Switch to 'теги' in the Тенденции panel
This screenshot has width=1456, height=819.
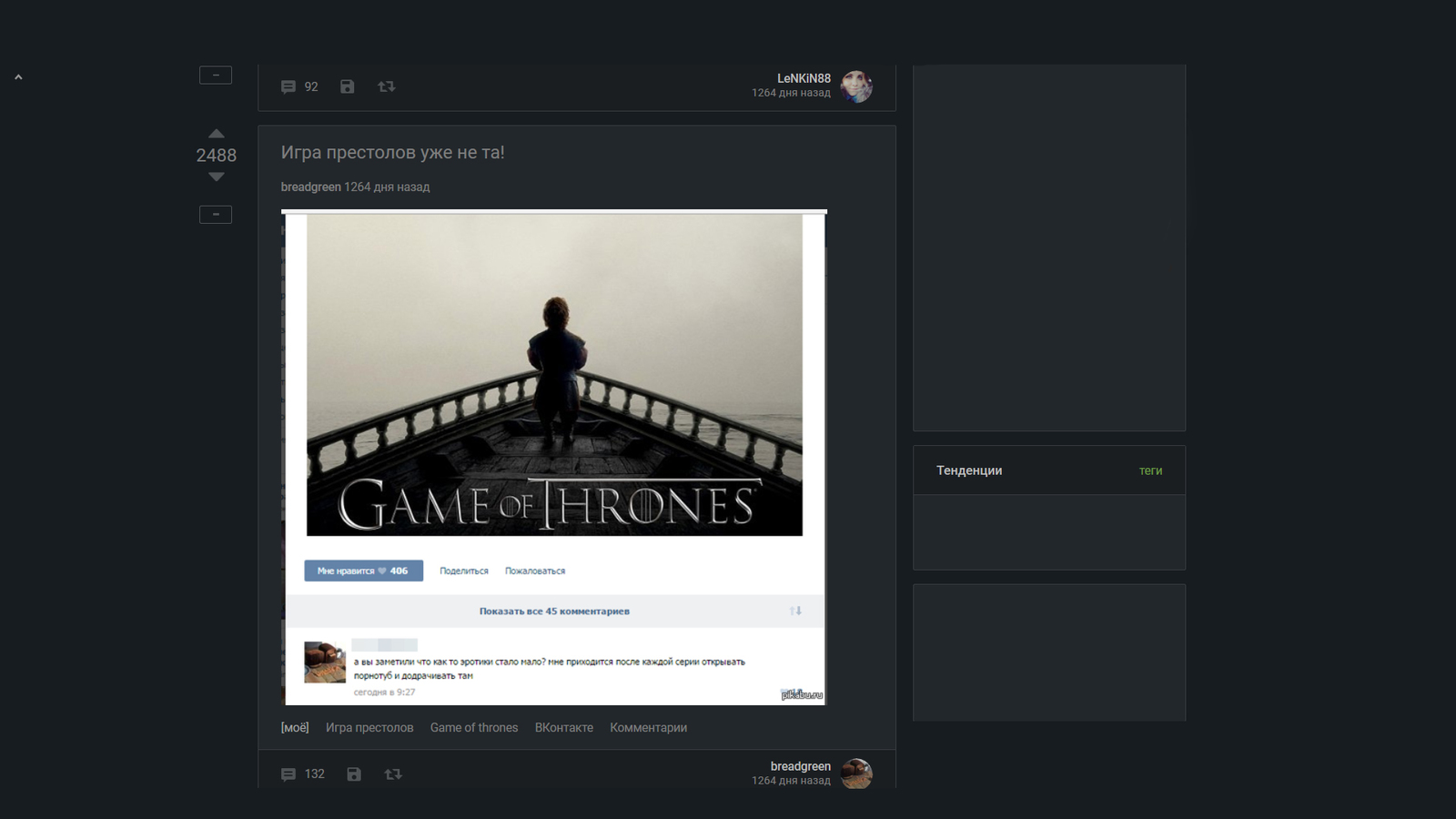[x=1150, y=470]
